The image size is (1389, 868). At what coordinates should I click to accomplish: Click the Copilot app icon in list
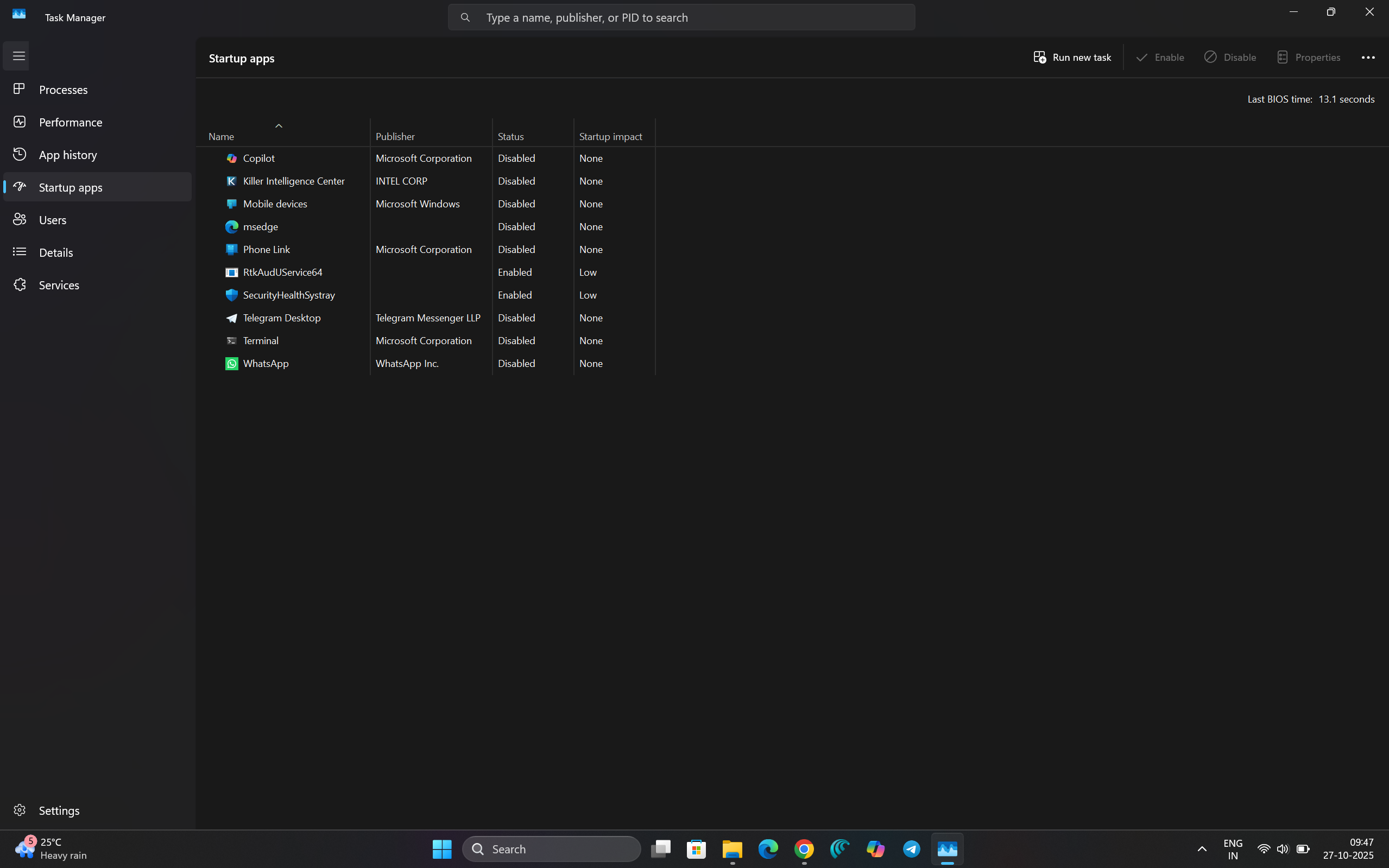coord(231,158)
